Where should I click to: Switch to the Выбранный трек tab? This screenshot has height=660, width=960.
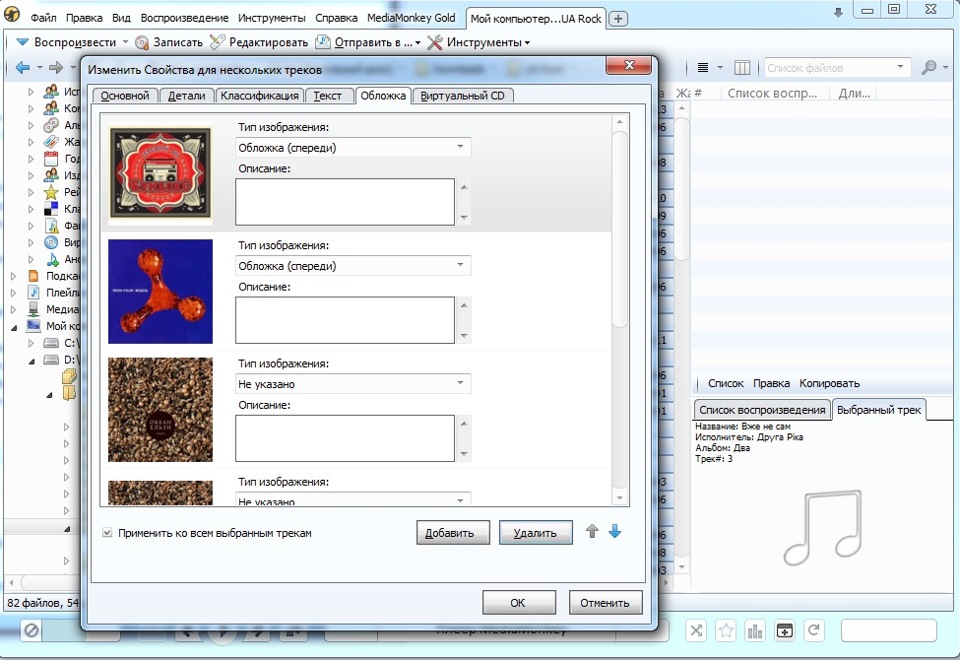coord(879,410)
